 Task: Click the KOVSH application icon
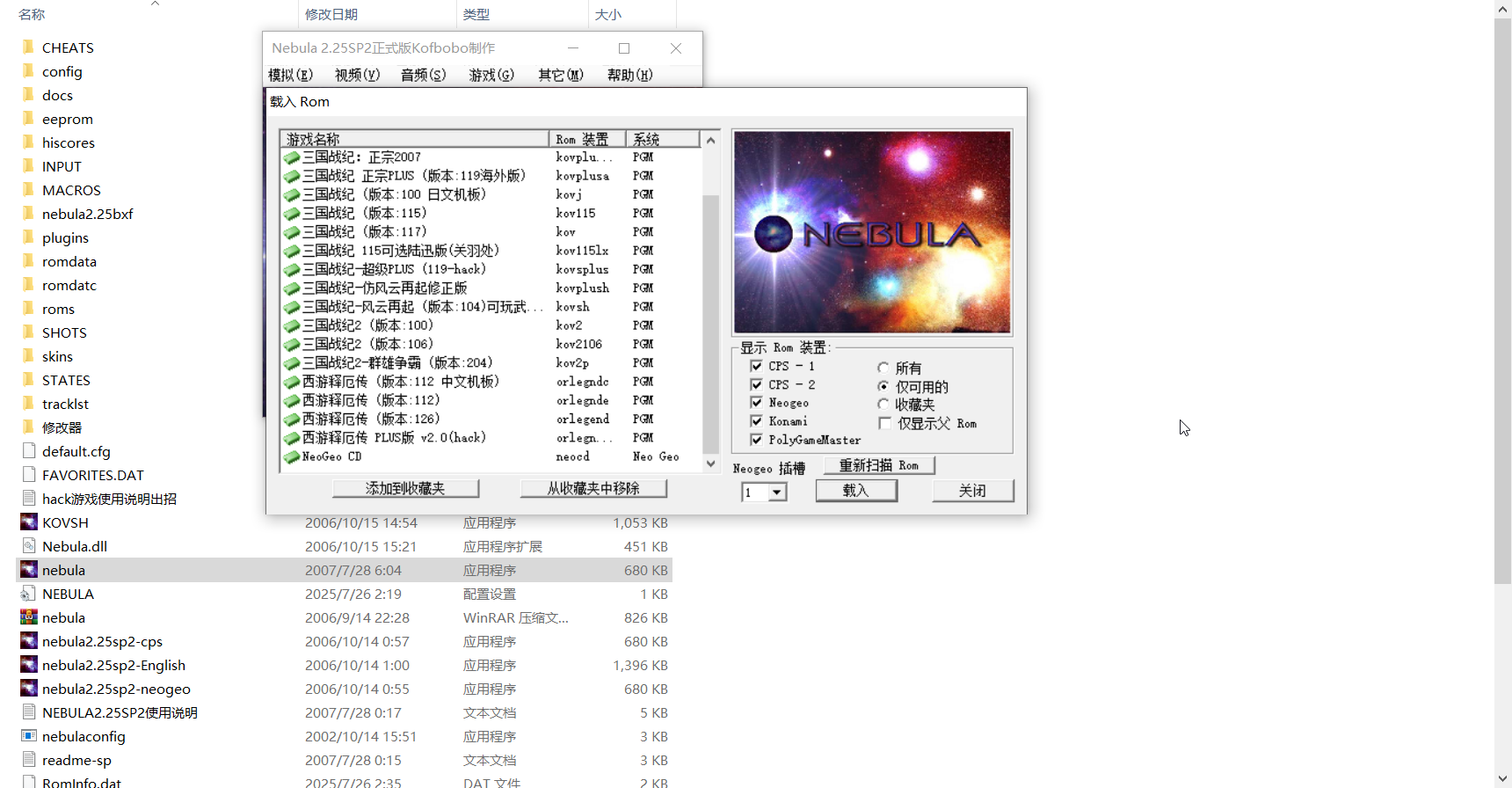point(29,522)
